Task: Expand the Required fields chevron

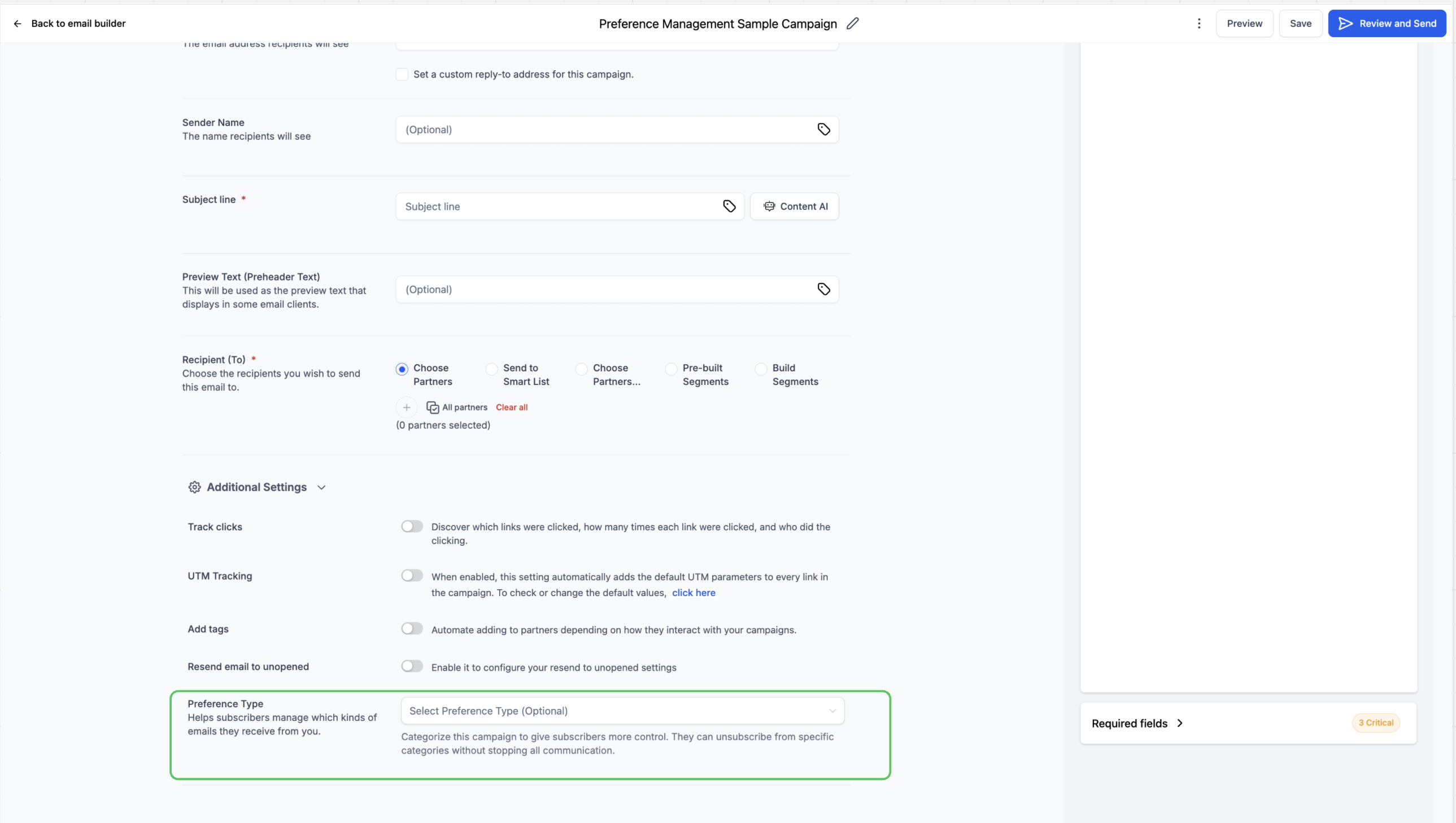Action: (x=1179, y=724)
